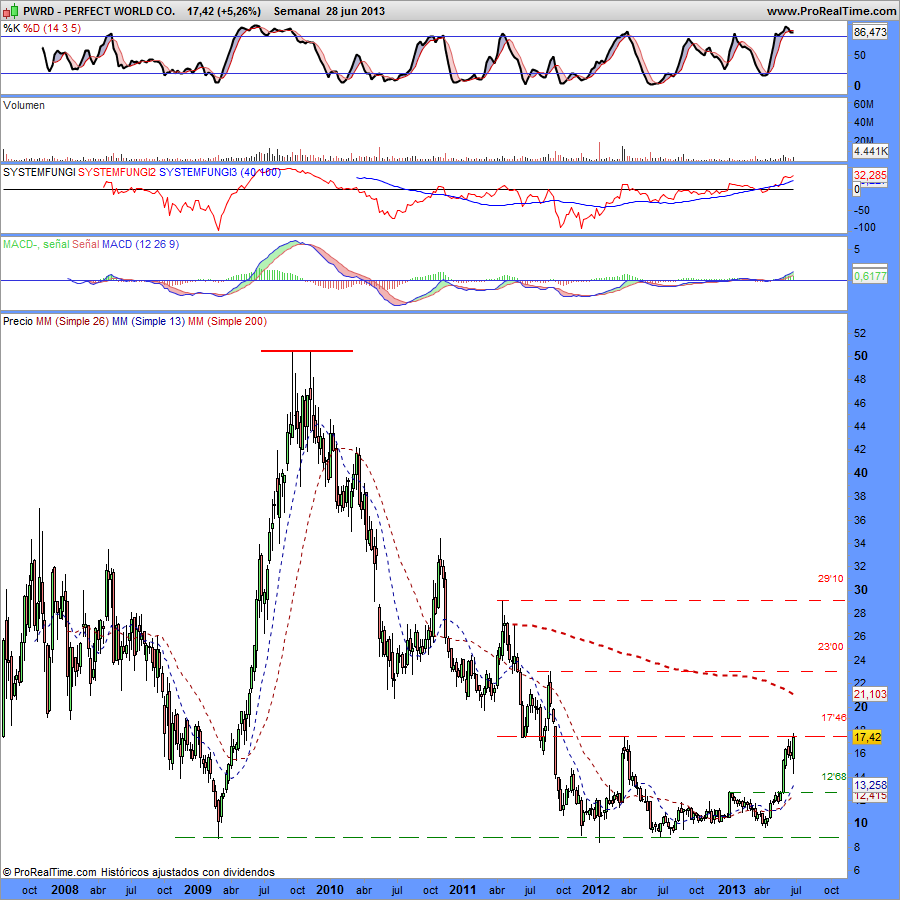Click the 86,473 stochastic value box
This screenshot has height=900, width=900.
point(870,32)
